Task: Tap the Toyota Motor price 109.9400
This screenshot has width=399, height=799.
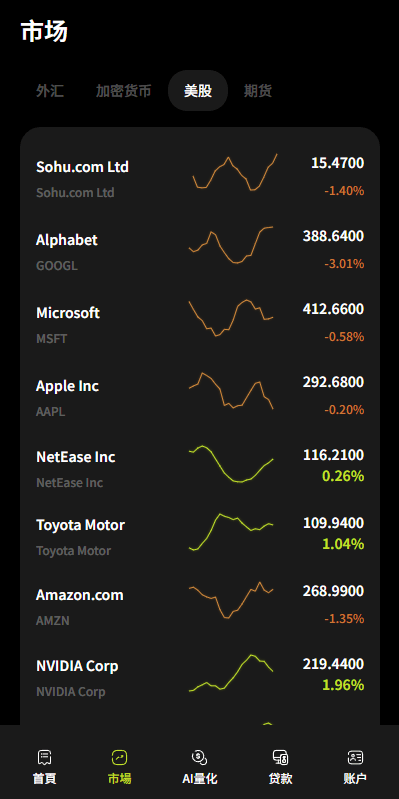Action: tap(333, 523)
